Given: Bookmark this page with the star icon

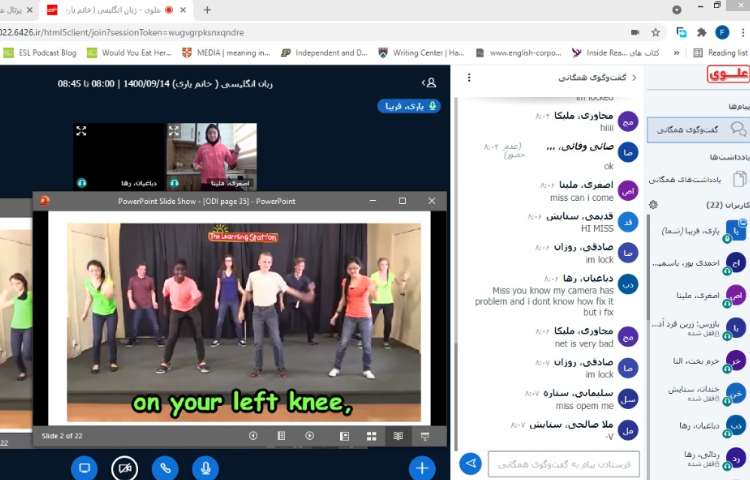Looking at the screenshot, I should pos(655,32).
